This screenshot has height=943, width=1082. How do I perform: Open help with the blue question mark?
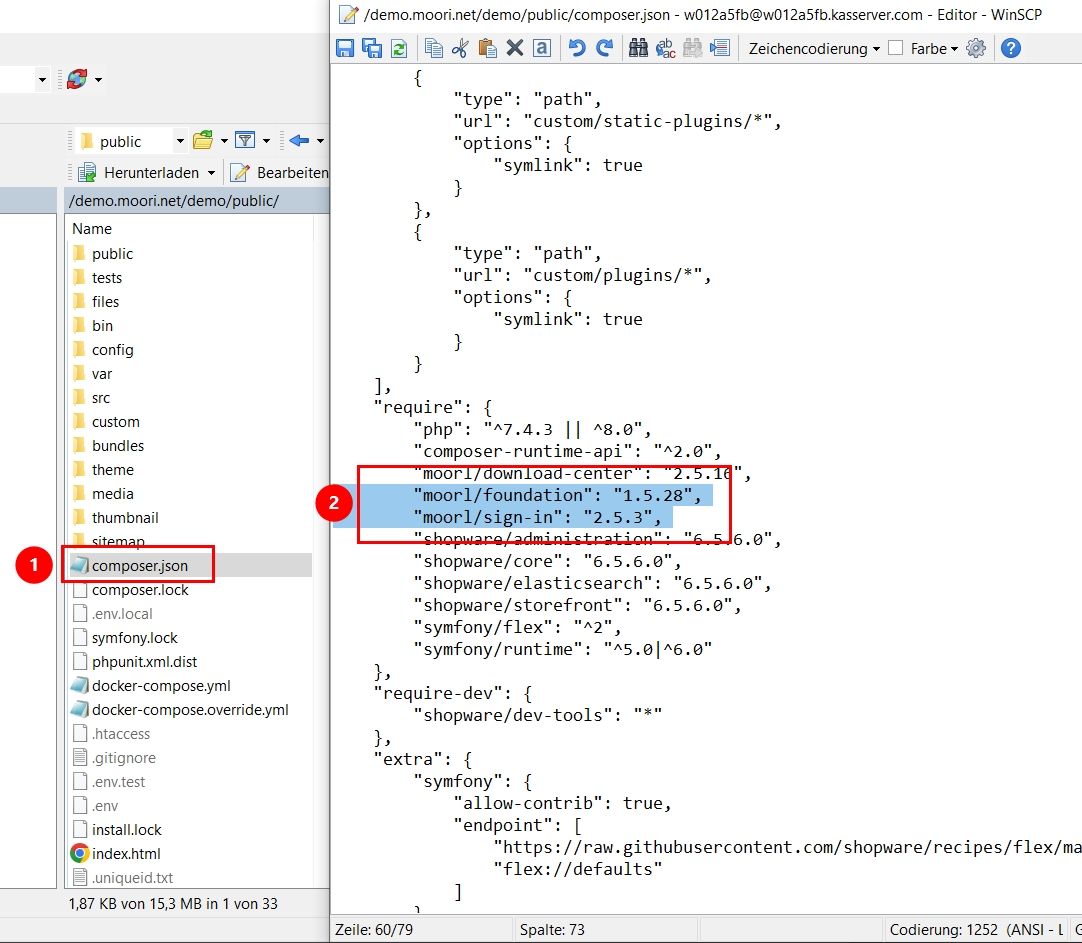[x=1011, y=48]
